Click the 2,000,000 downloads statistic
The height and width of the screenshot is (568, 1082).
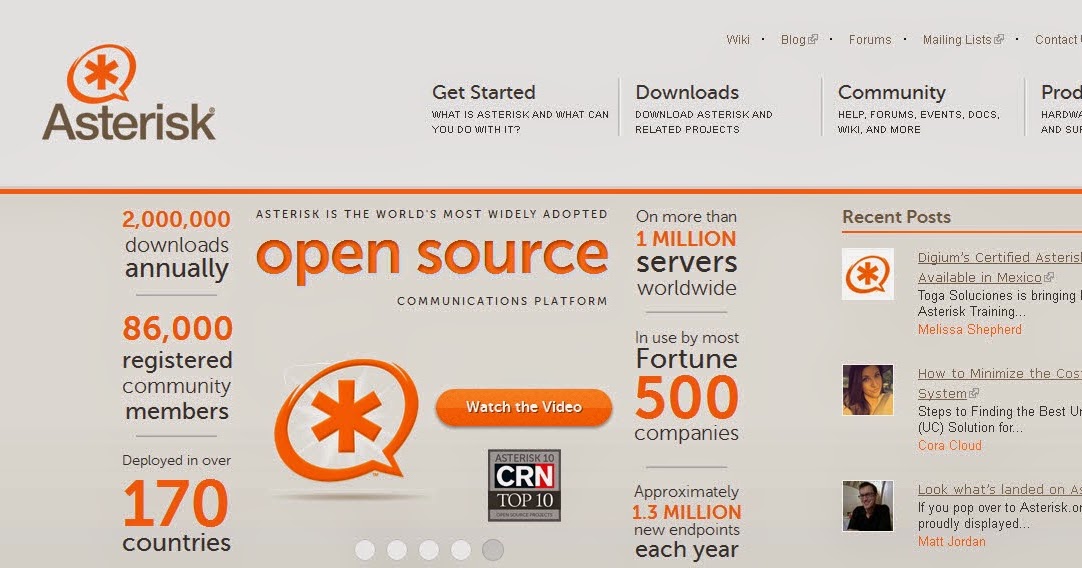click(x=177, y=219)
